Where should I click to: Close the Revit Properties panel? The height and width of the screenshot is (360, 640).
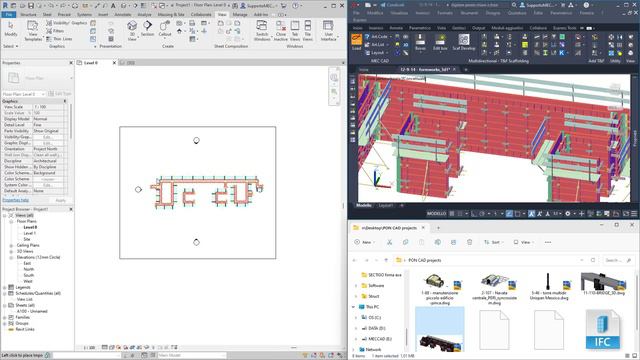click(71, 63)
